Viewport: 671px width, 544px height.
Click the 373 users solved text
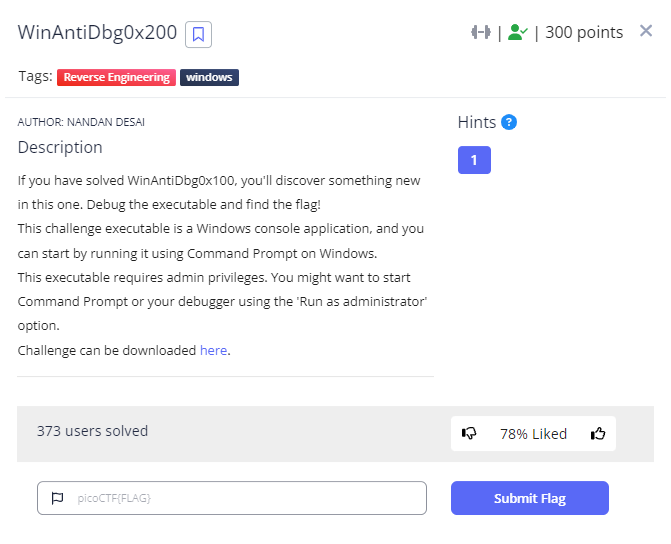click(92, 431)
